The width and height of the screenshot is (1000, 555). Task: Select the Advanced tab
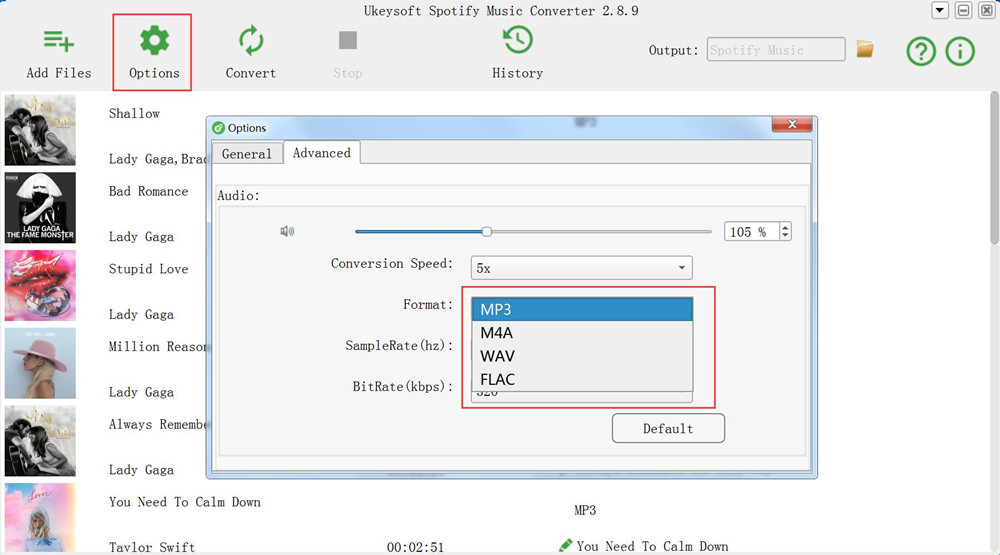(321, 152)
